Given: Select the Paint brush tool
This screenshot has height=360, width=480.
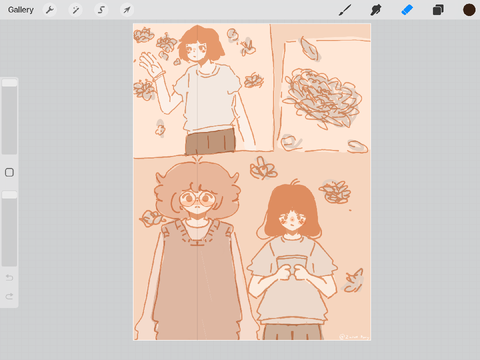Looking at the screenshot, I should 345,10.
